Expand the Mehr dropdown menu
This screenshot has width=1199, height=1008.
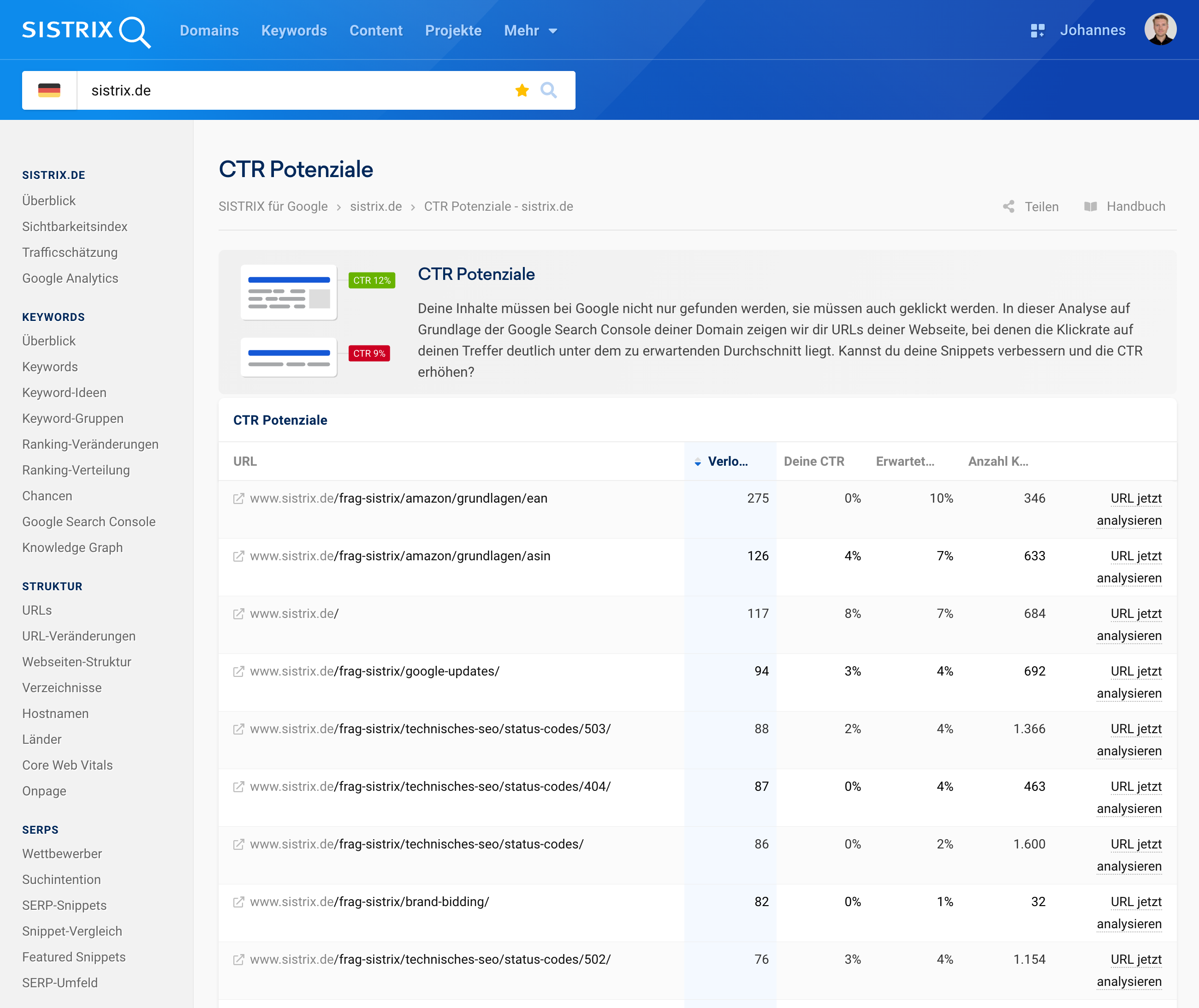pos(530,31)
